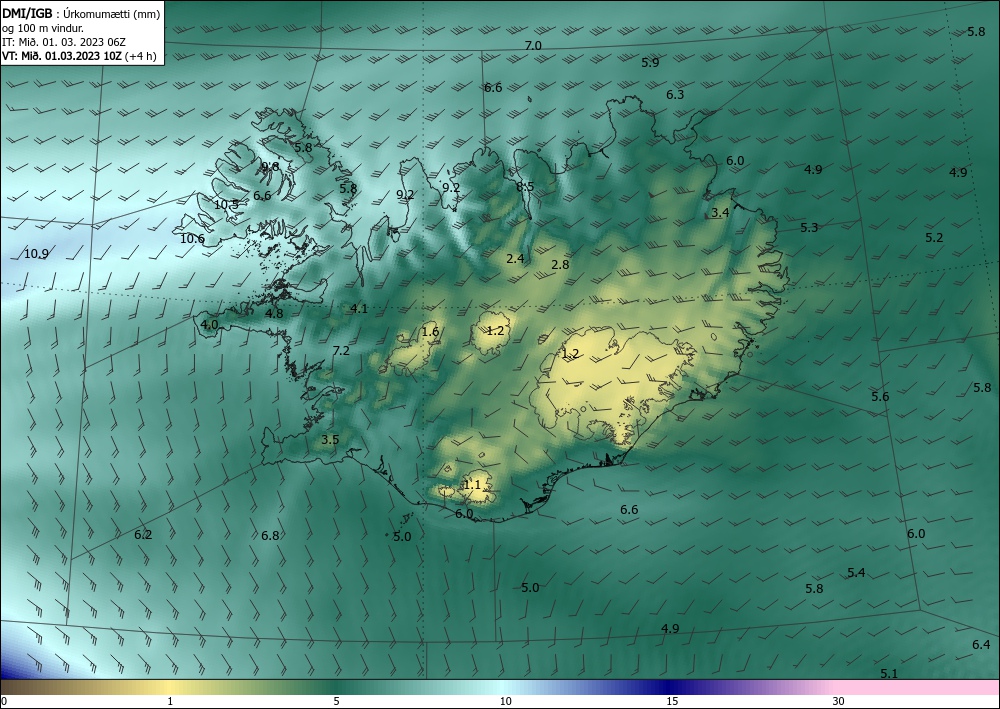Click the 15 label on the color scale
The height and width of the screenshot is (709, 1000).
point(672,701)
